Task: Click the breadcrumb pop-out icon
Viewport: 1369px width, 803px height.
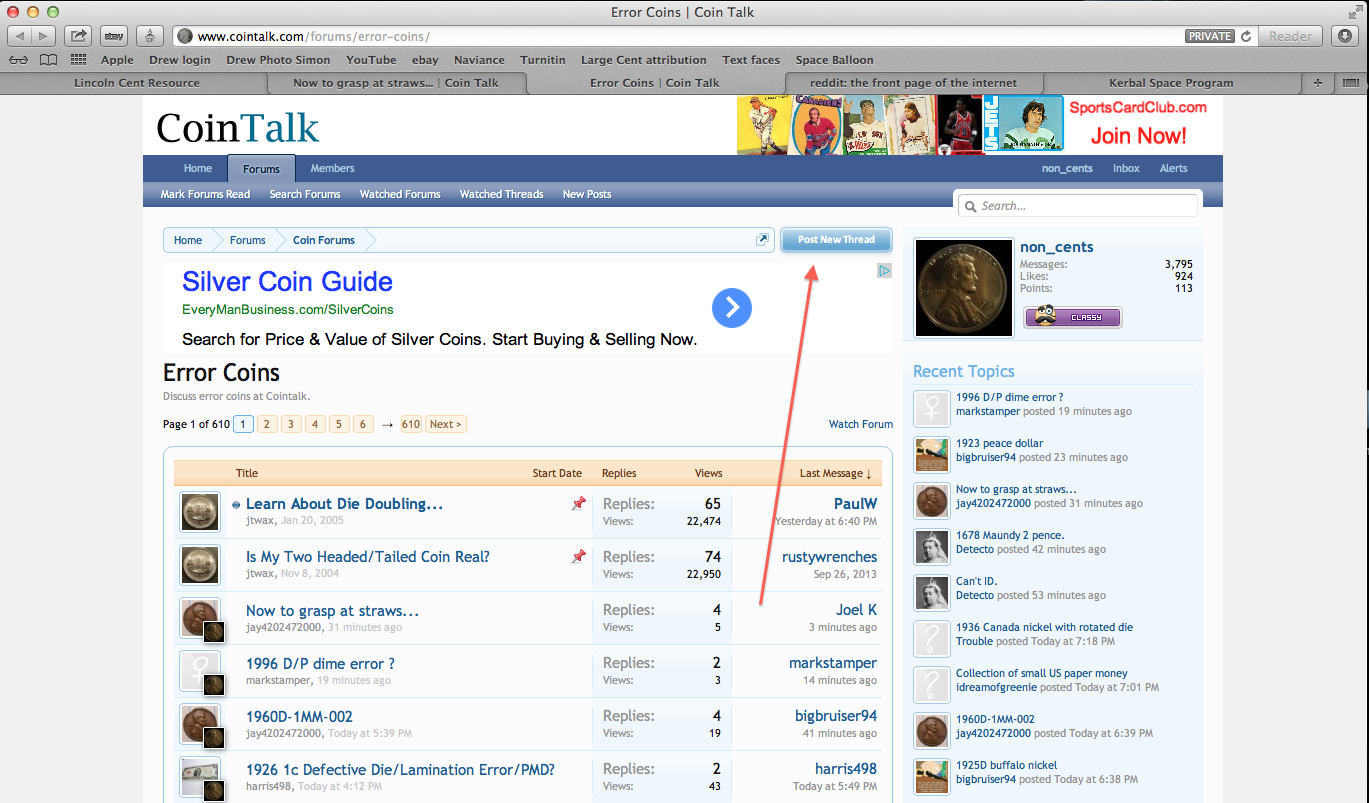Action: tap(762, 240)
